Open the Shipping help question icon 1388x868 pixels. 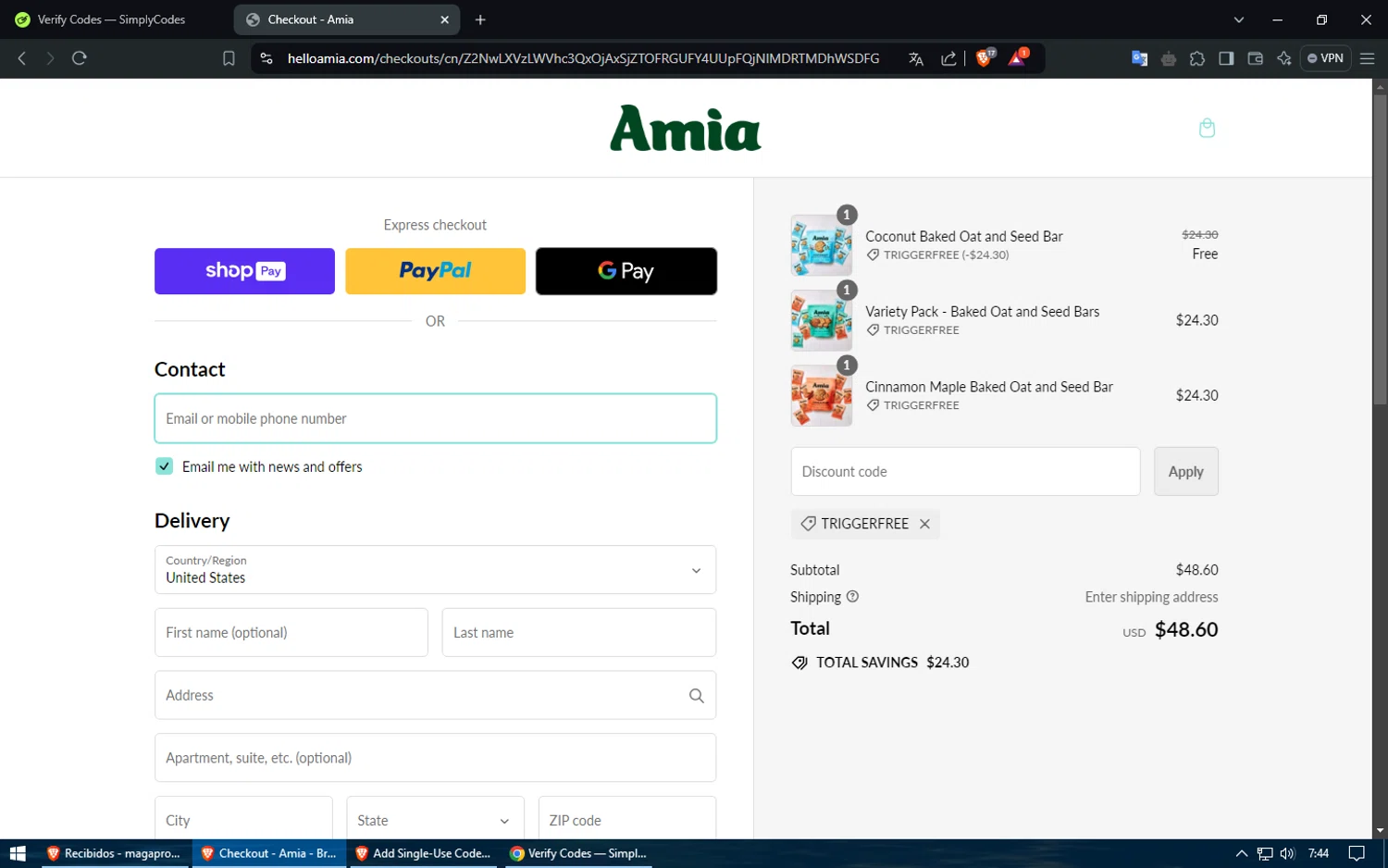coord(852,597)
